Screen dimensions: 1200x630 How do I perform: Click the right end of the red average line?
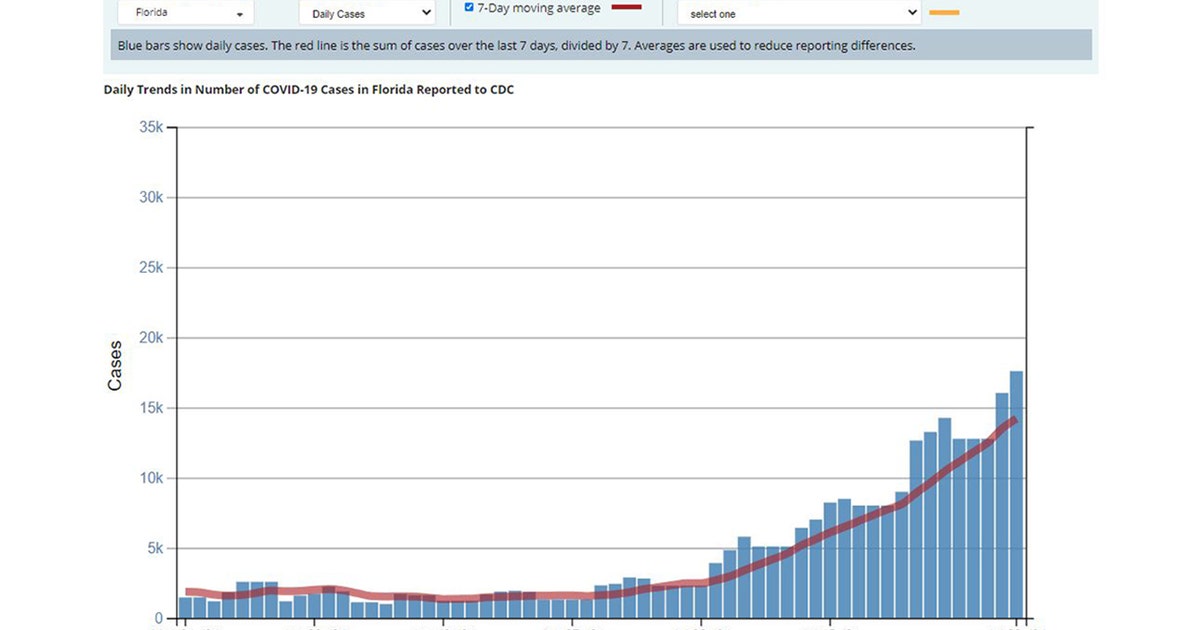click(x=1014, y=420)
